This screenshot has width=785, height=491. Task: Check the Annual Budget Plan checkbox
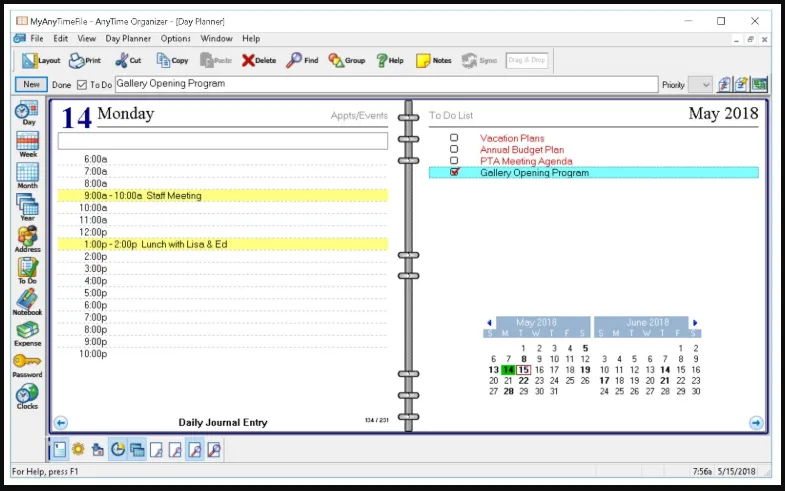[454, 149]
